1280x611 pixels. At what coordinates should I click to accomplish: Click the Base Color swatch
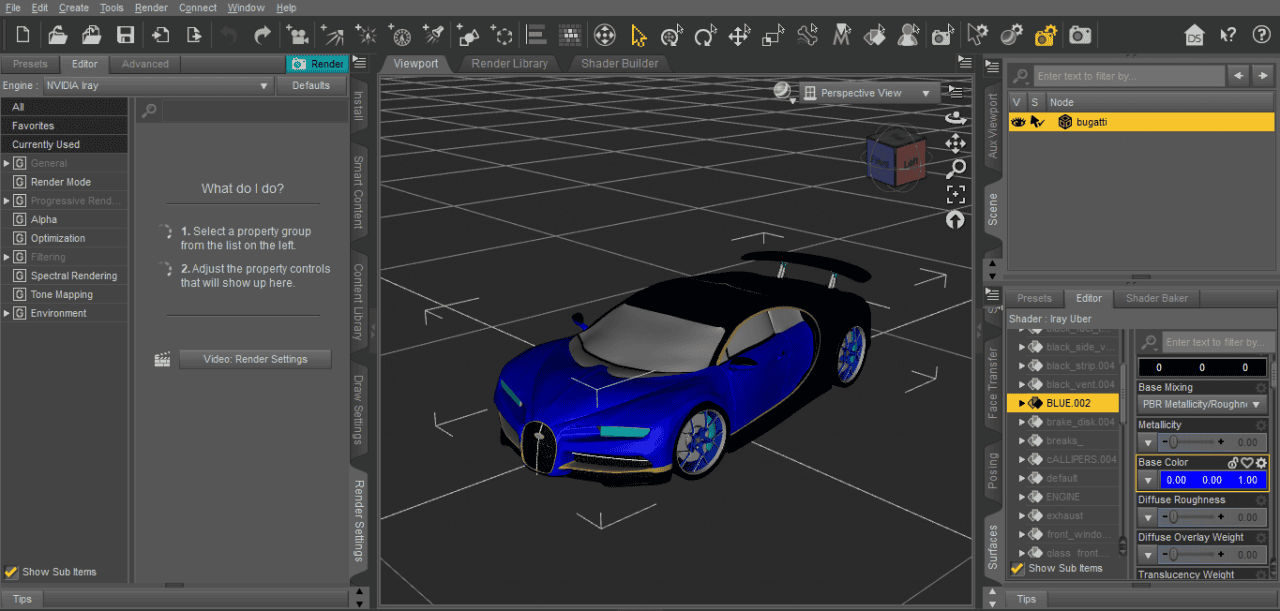[x=1213, y=479]
